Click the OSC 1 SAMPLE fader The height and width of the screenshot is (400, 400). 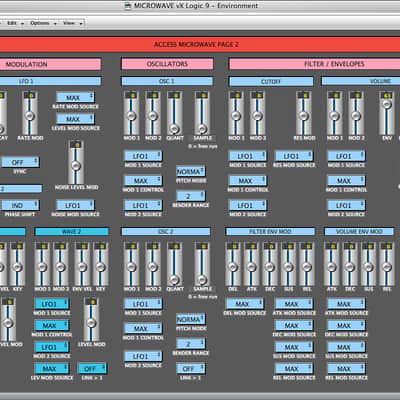(x=202, y=113)
